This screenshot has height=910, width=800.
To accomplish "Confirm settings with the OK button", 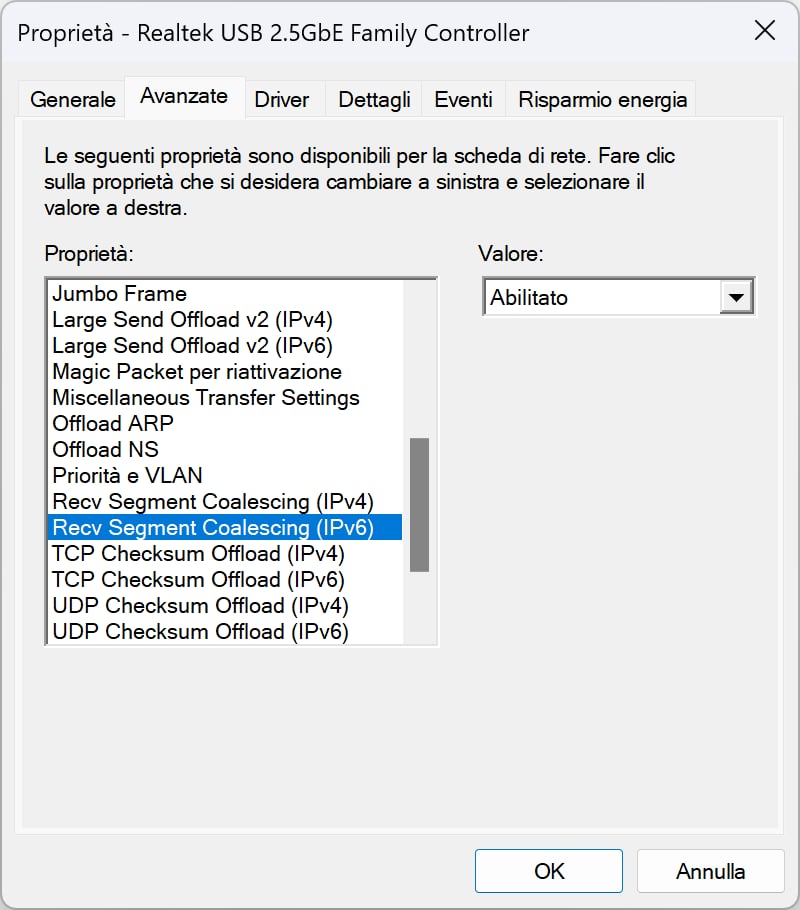I will tap(549, 871).
